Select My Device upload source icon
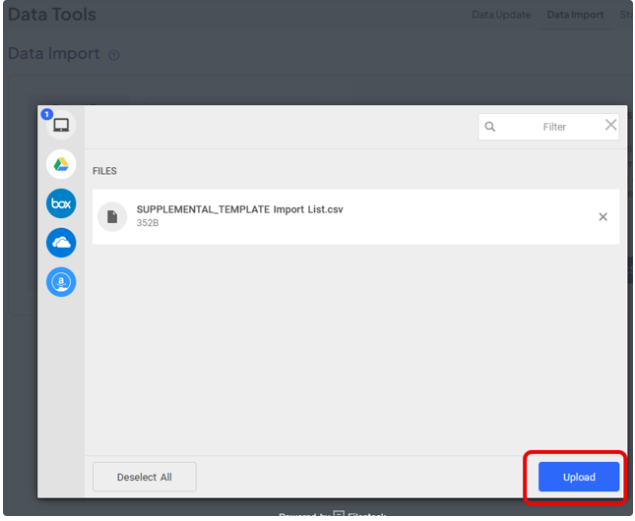This screenshot has height=521, width=635. (x=61, y=125)
